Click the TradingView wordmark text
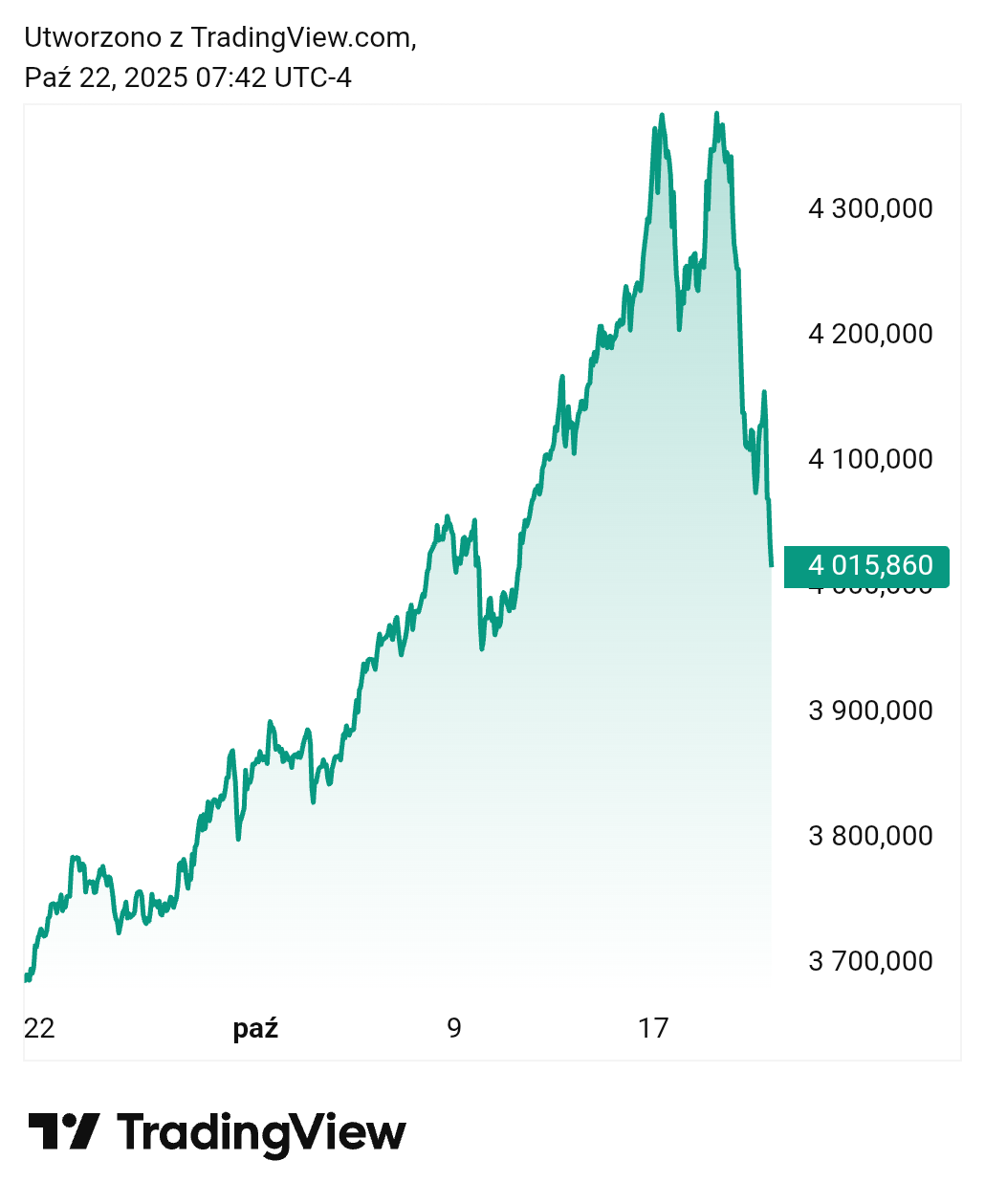985x1204 pixels. [x=261, y=1132]
